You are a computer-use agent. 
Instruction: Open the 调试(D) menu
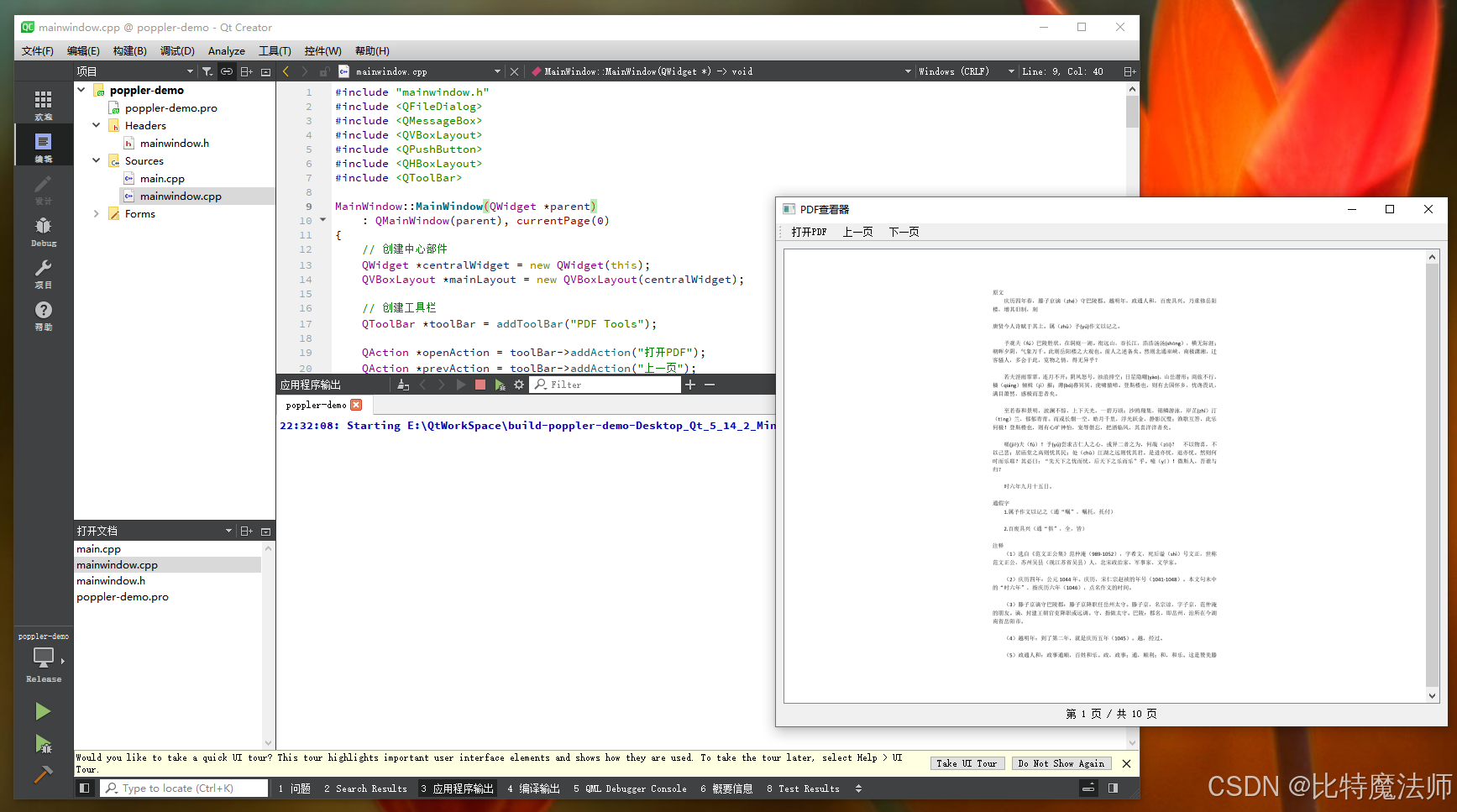(x=177, y=51)
